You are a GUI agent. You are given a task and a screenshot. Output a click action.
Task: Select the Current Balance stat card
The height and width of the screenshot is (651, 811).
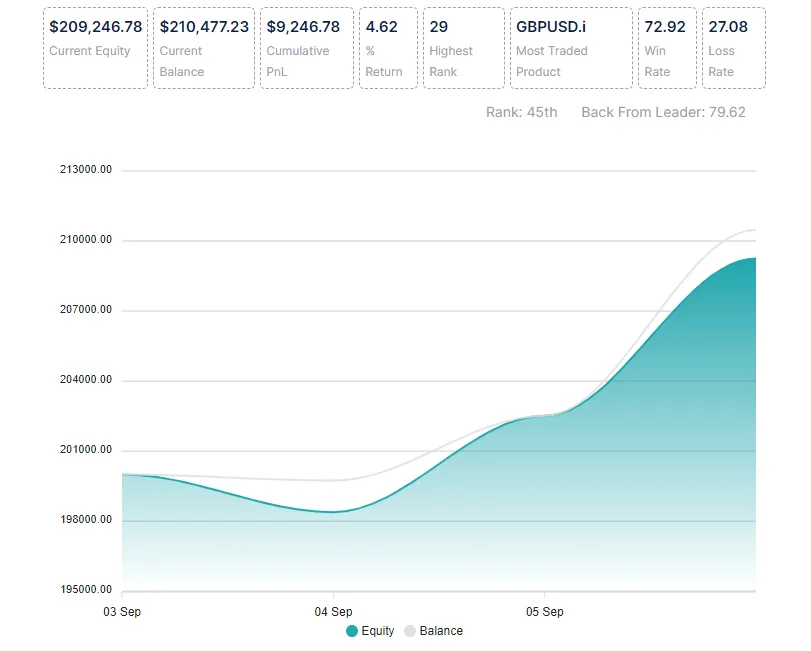pyautogui.click(x=203, y=47)
